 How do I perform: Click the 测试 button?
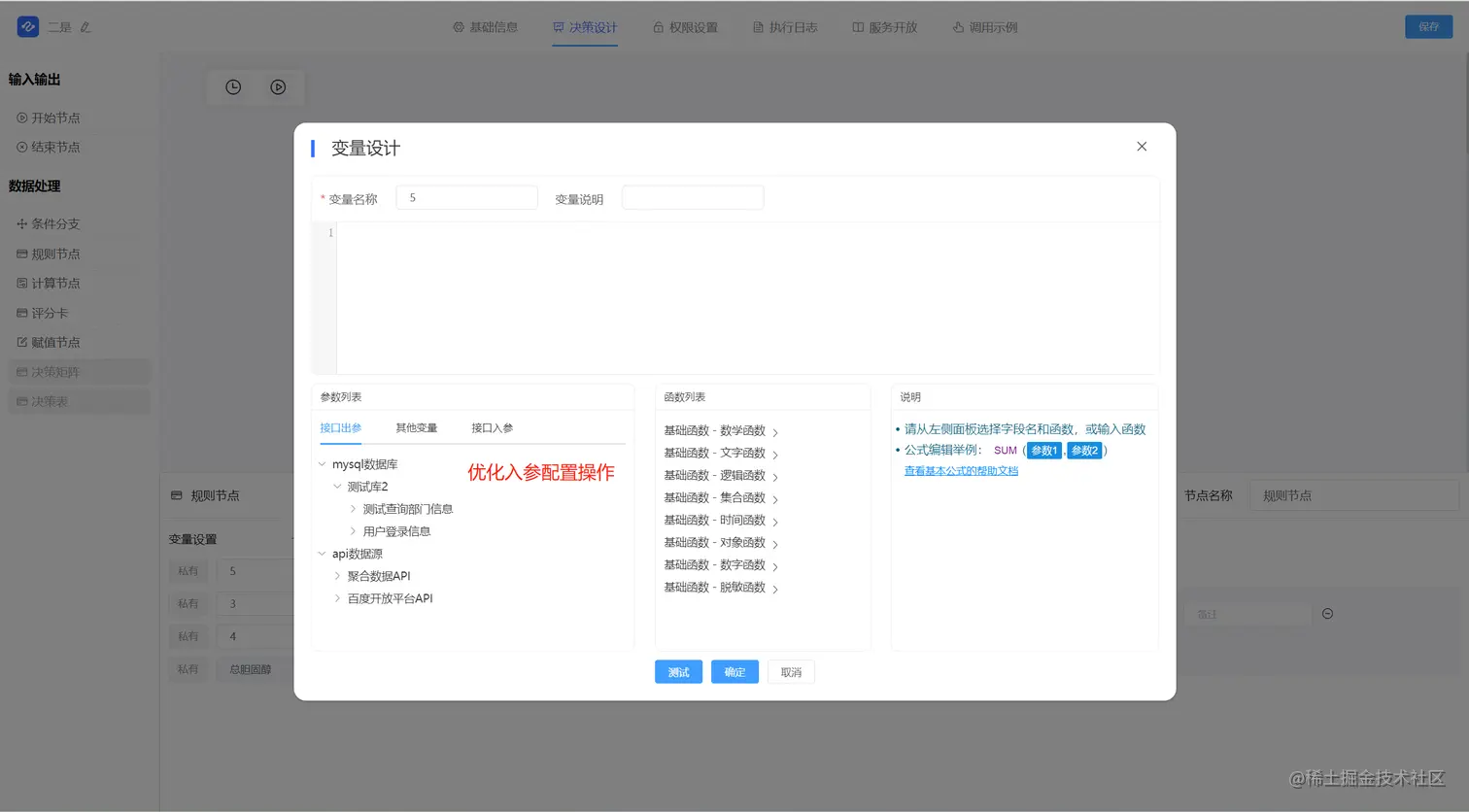click(678, 672)
